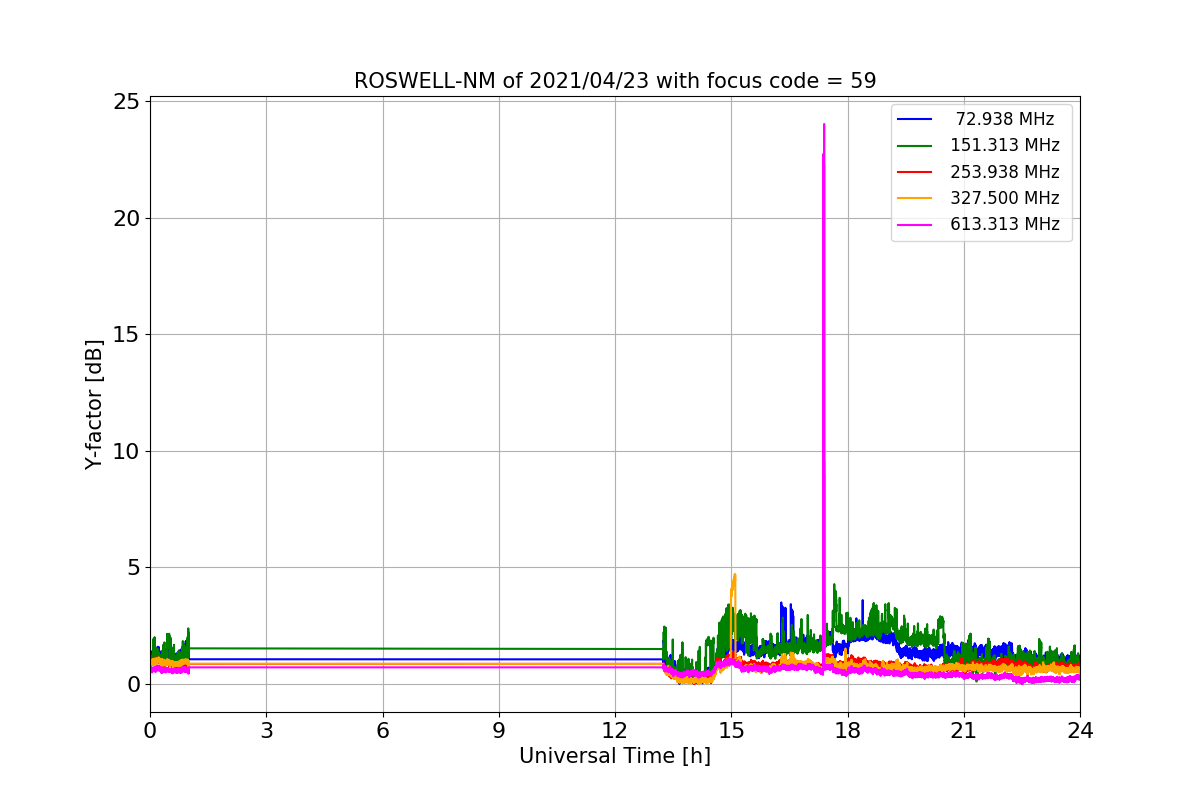
Task: Select the 327.500 MHz legend label
Action: pyautogui.click(x=1005, y=198)
